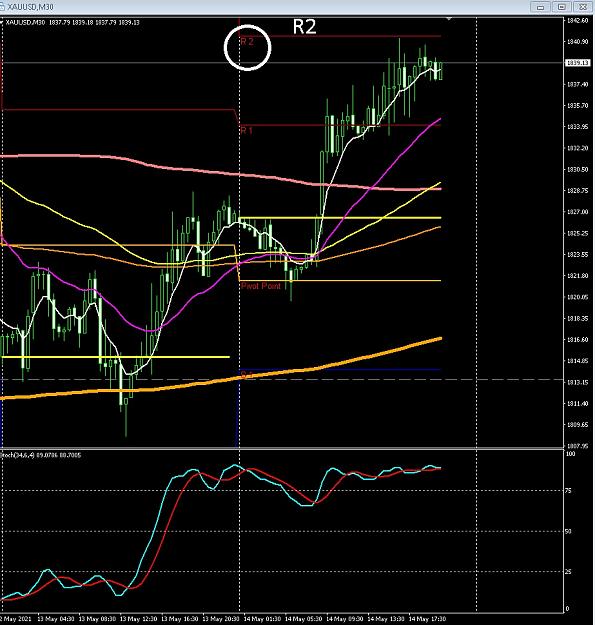Click the 1807.95 price axis label

(x=577, y=446)
